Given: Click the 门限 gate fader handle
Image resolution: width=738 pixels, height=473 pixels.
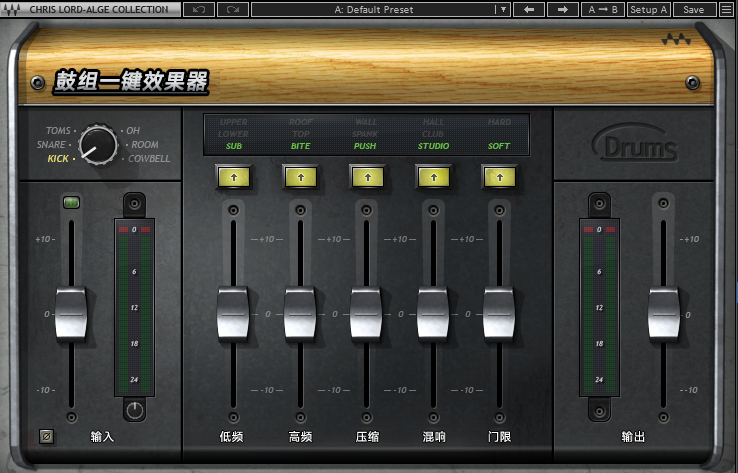Looking at the screenshot, I should [499, 313].
